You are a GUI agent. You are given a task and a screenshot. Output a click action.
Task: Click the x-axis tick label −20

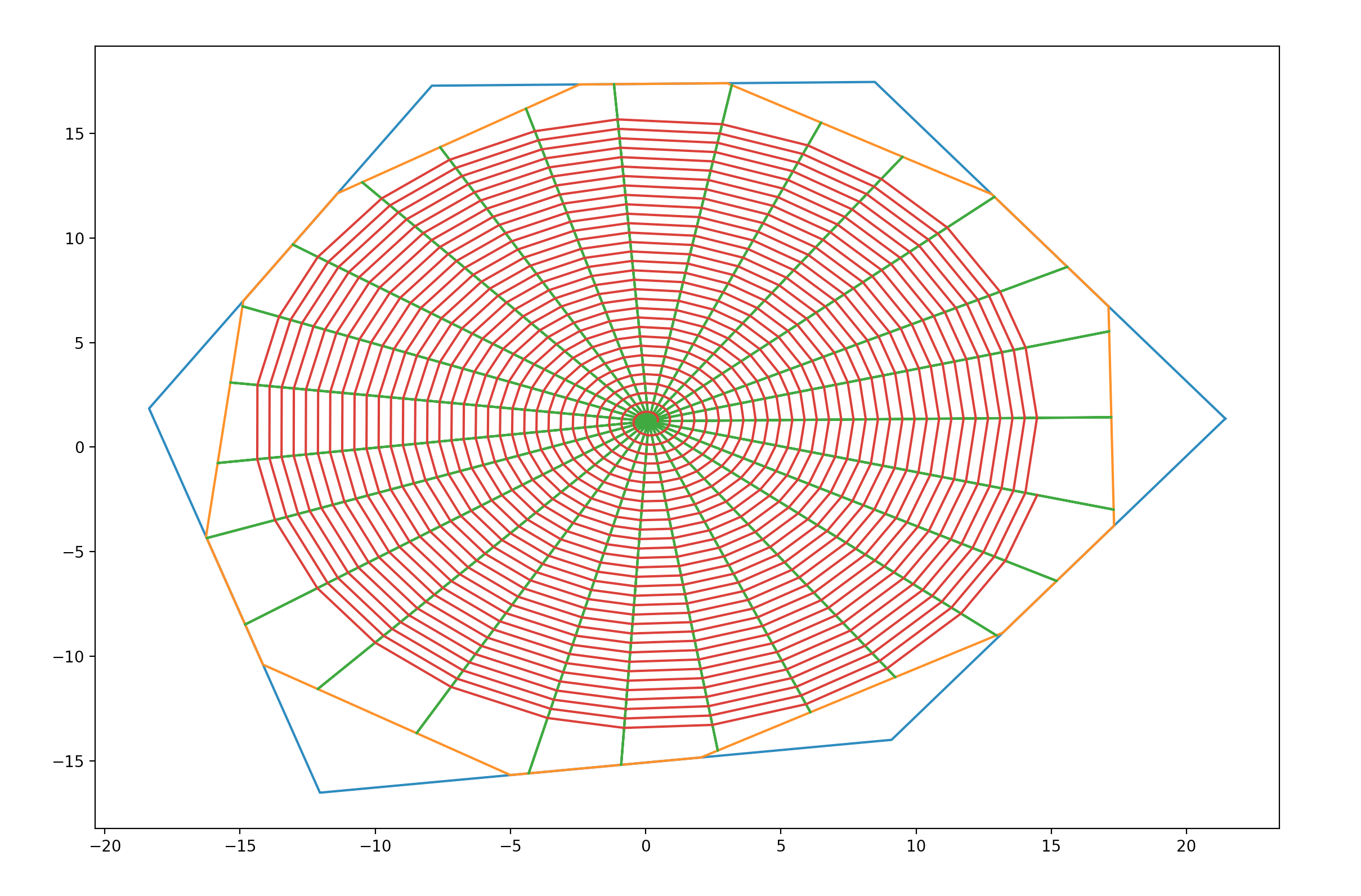(106, 847)
